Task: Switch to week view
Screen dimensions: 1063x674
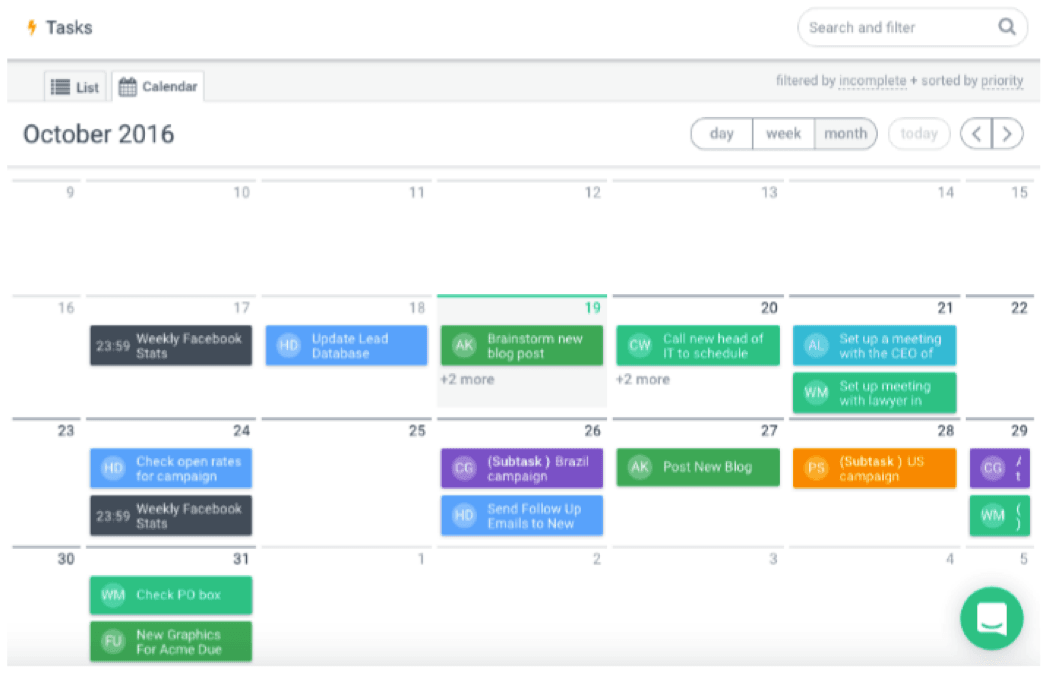Action: 783,134
